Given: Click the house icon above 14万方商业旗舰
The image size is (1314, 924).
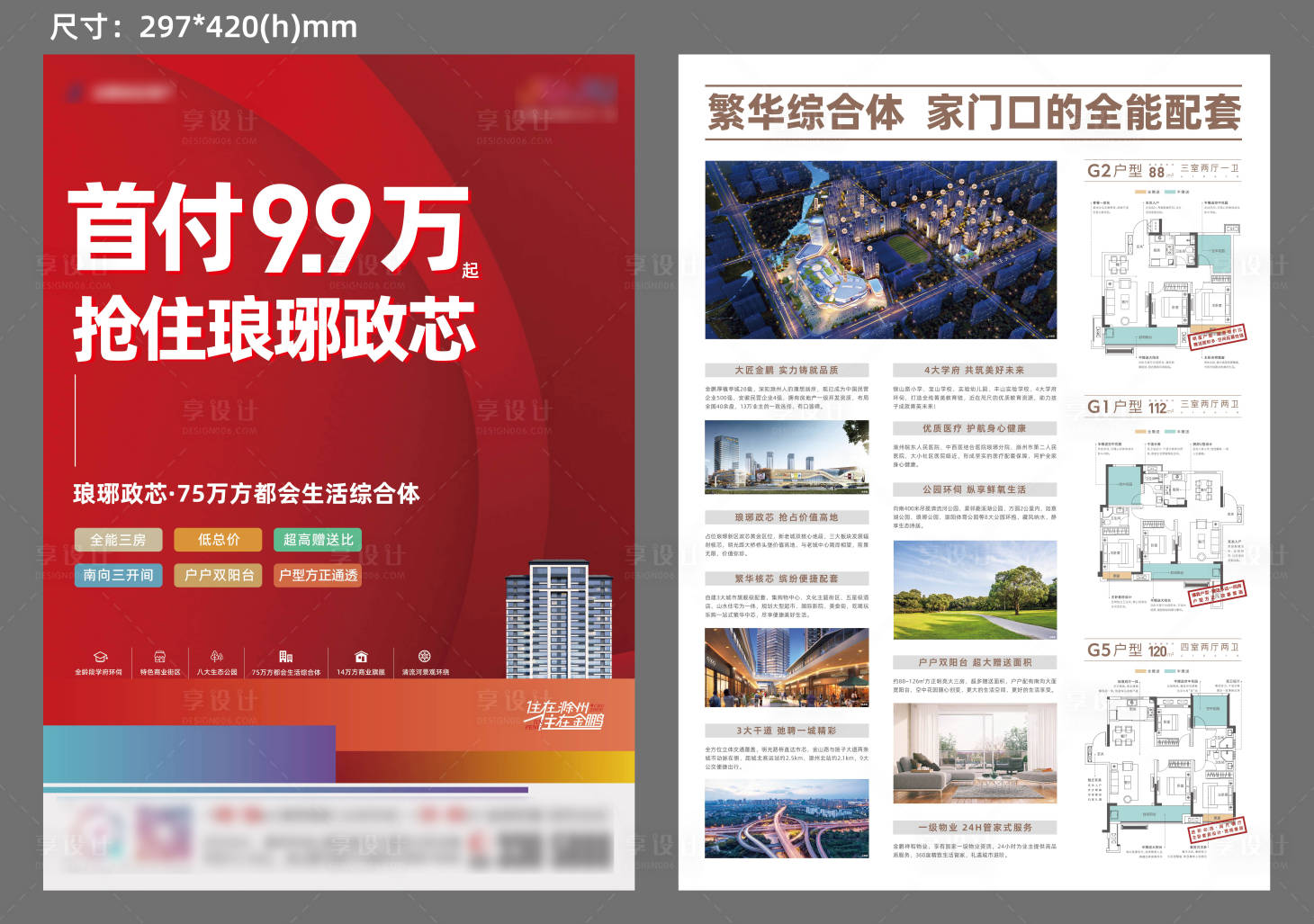Looking at the screenshot, I should click(361, 657).
